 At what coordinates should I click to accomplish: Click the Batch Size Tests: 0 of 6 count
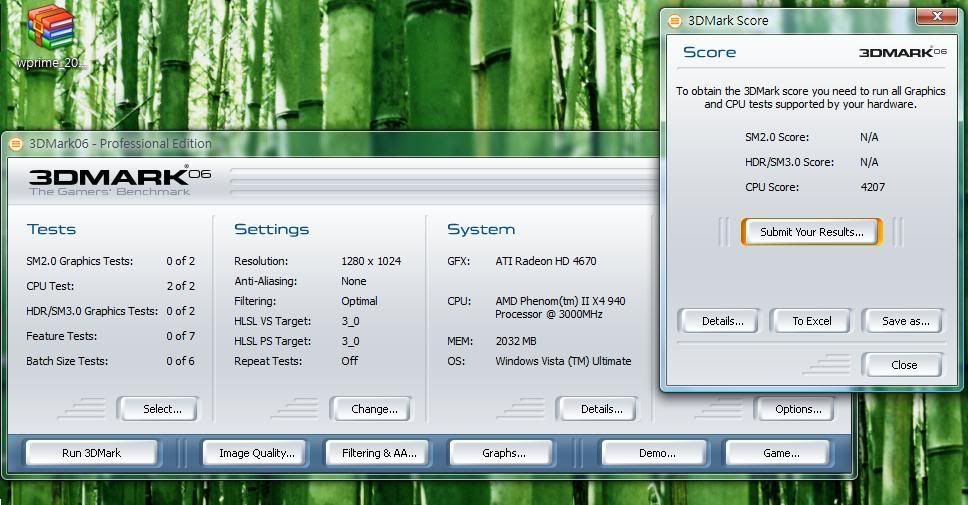coord(180,361)
